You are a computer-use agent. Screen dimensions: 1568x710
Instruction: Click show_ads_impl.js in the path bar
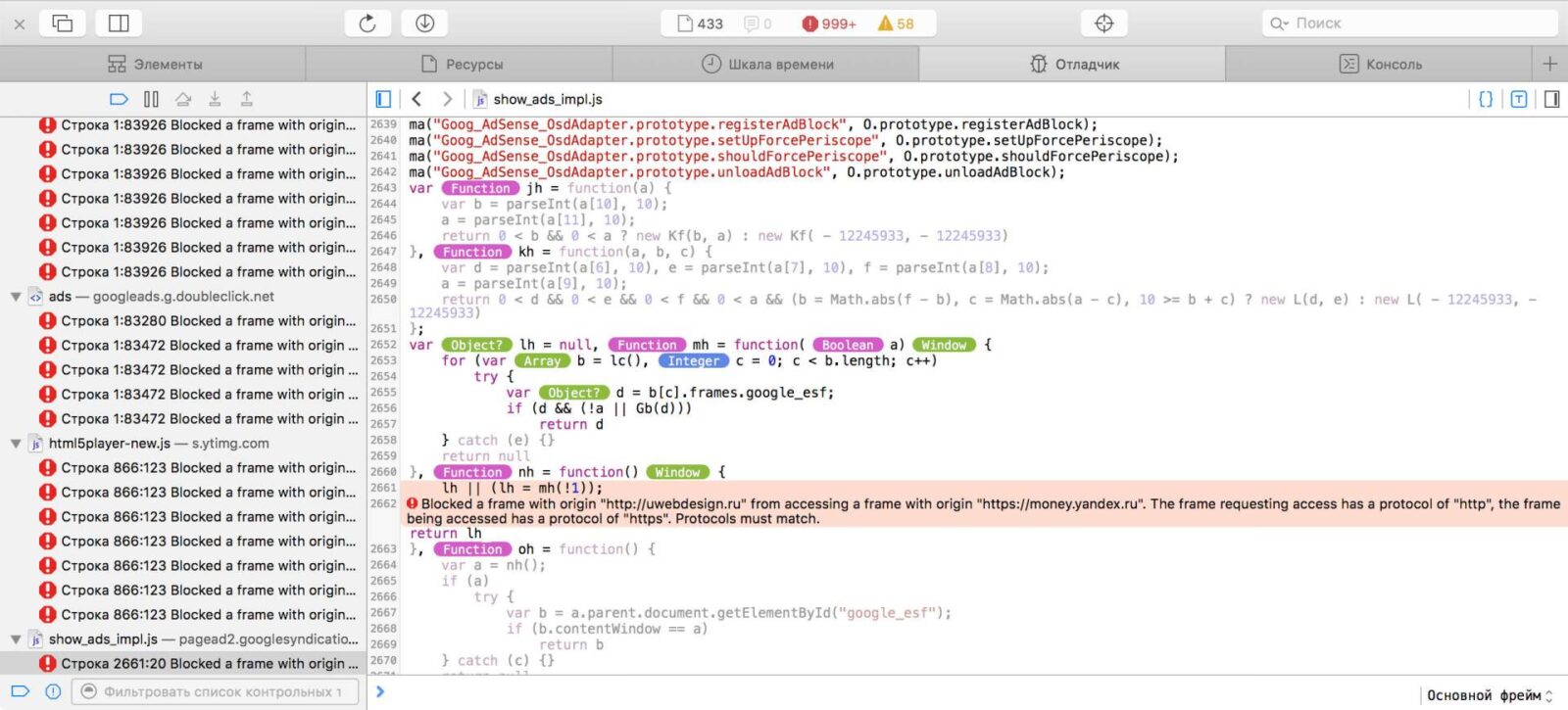(x=538, y=99)
